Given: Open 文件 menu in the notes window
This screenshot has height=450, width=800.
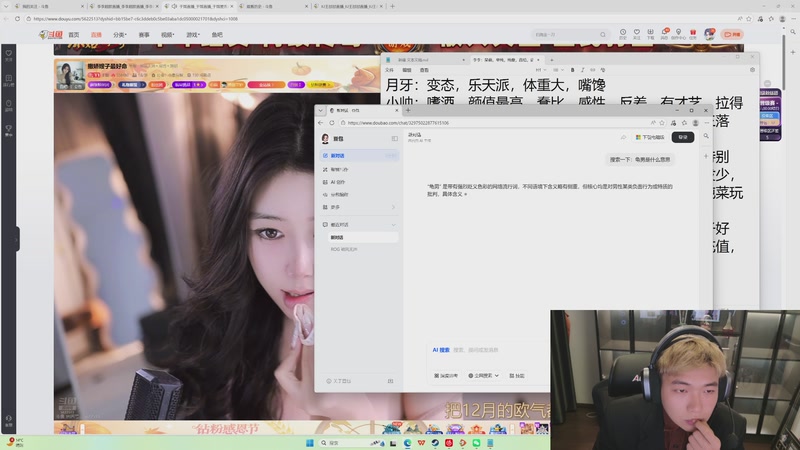Looking at the screenshot, I should click(x=389, y=70).
